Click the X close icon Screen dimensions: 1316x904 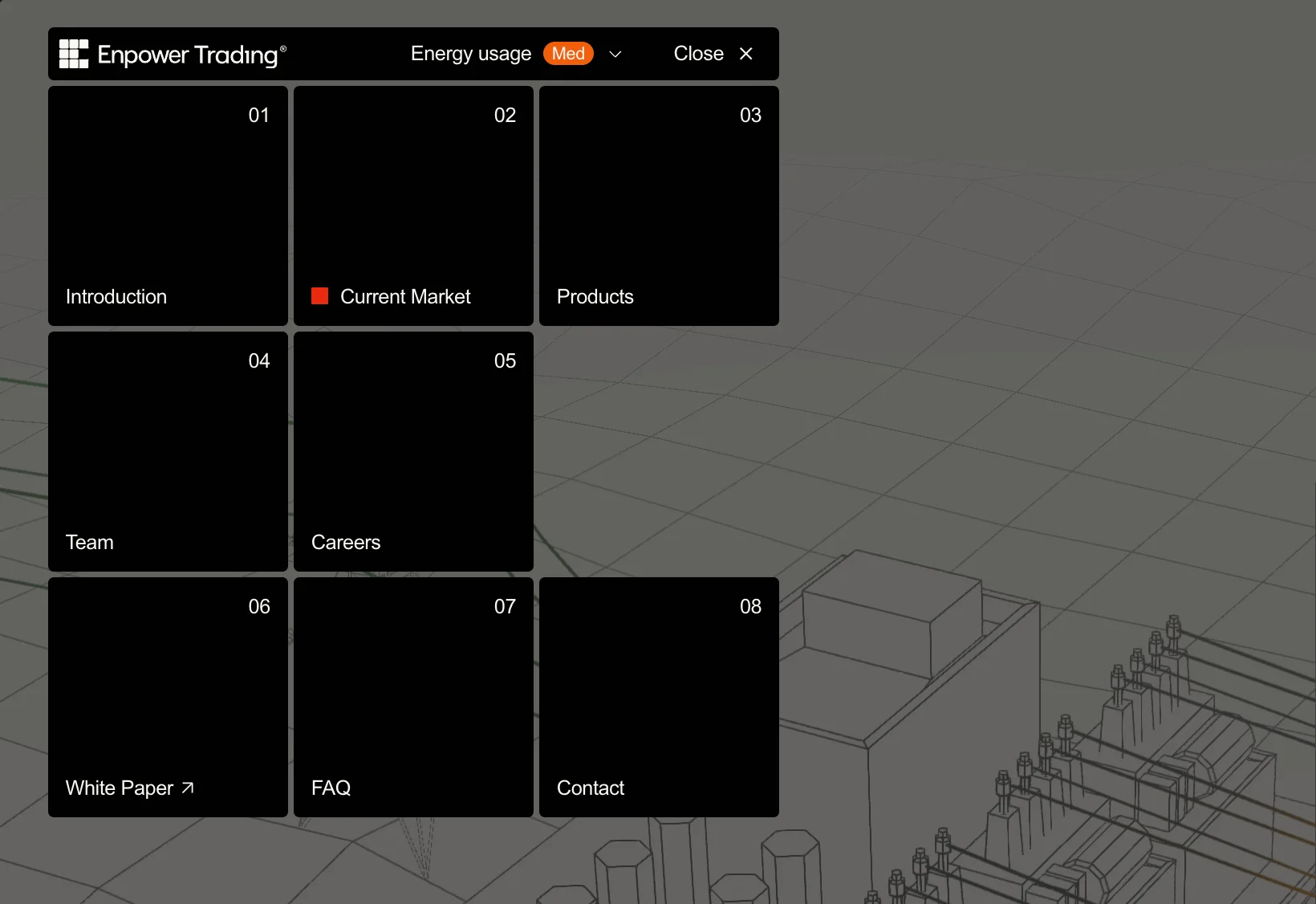click(746, 54)
